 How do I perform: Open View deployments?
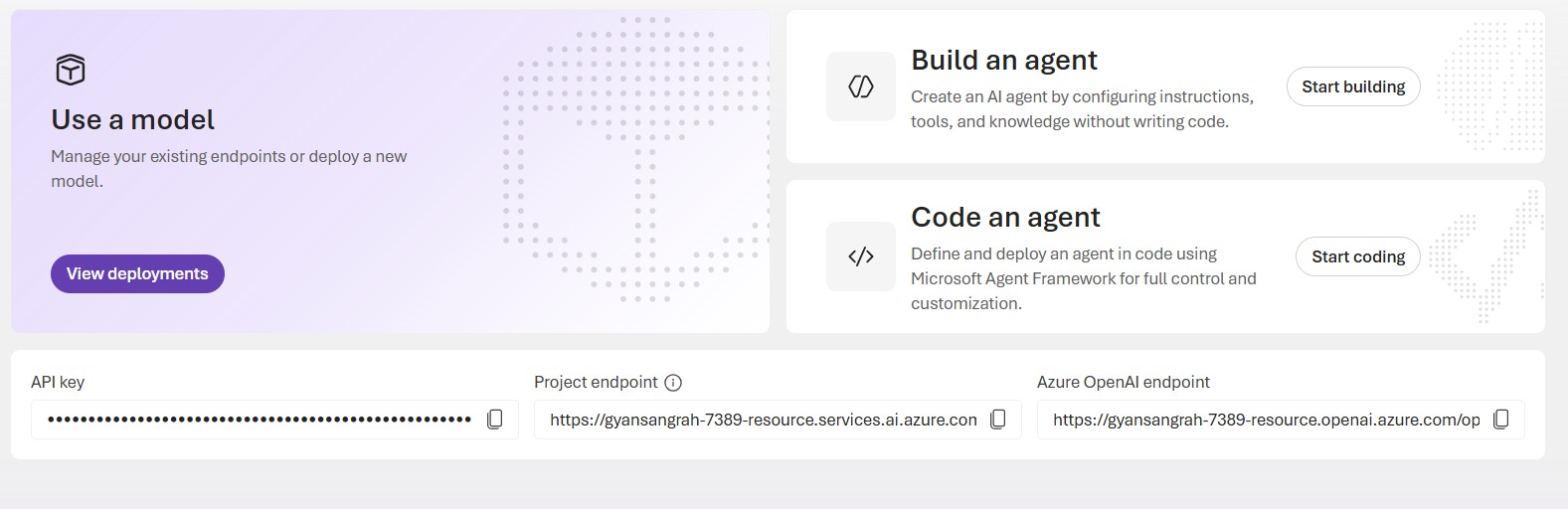pyautogui.click(x=137, y=273)
